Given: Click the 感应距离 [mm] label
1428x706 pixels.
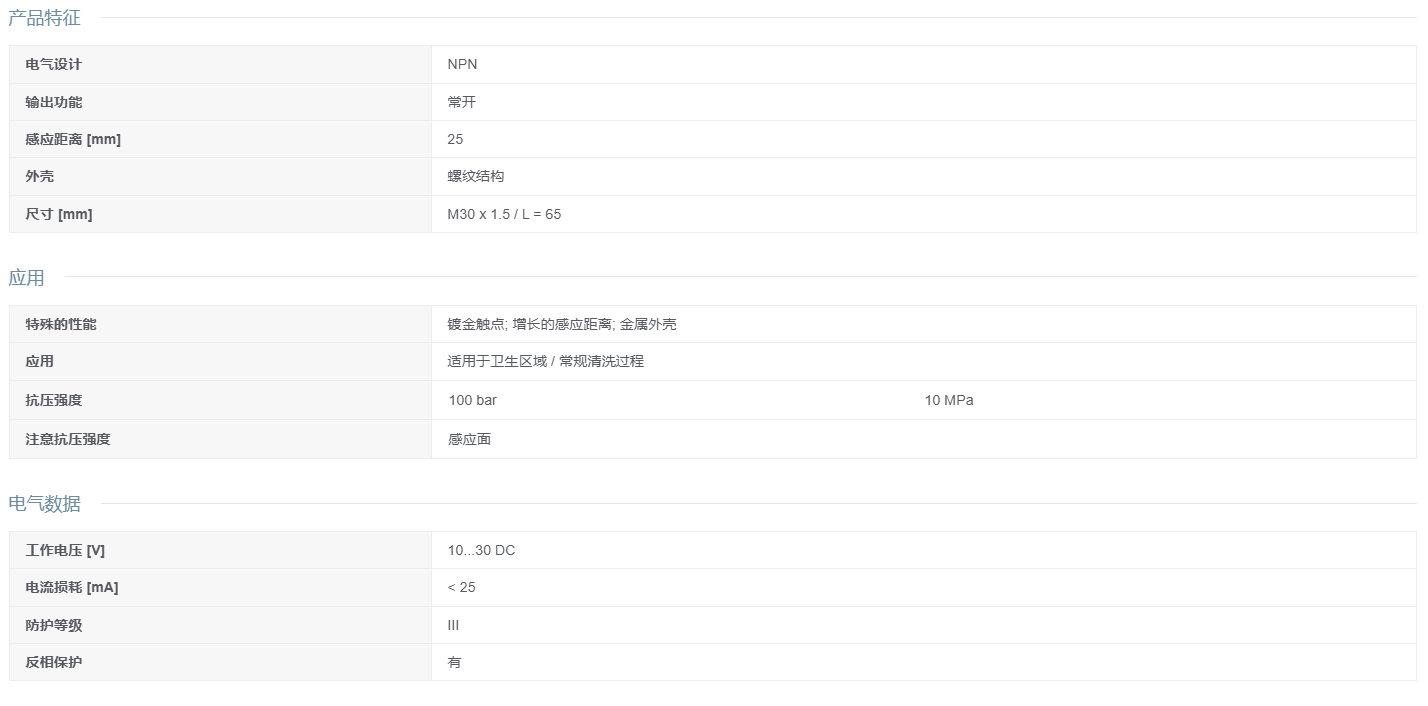Looking at the screenshot, I should point(73,139).
